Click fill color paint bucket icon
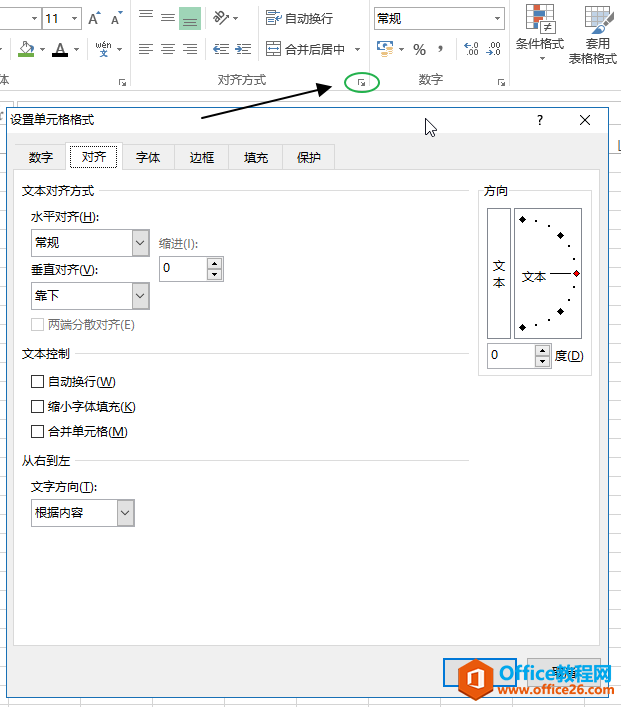621x707 pixels. click(26, 49)
